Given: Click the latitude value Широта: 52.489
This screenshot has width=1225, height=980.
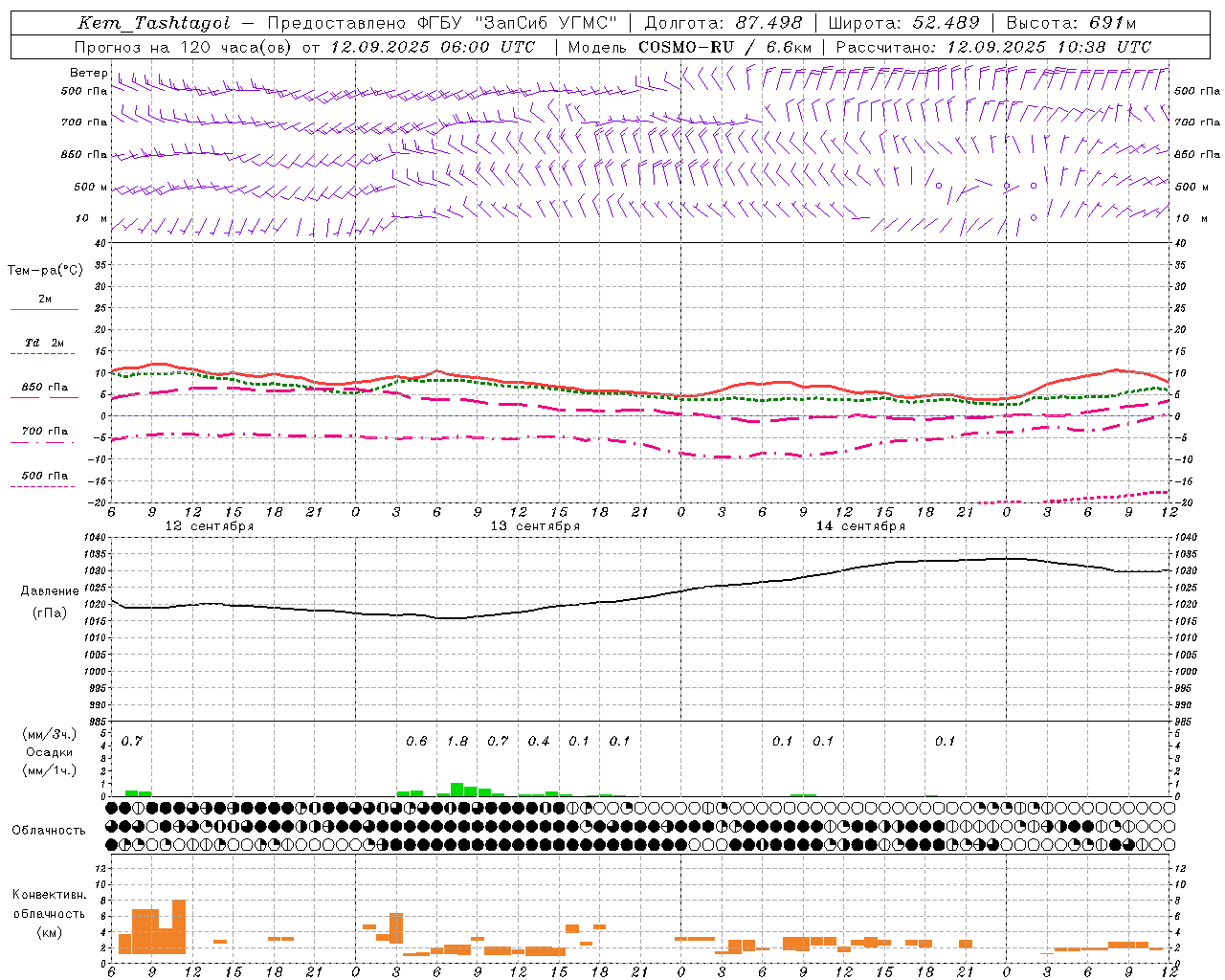Looking at the screenshot, I should [903, 23].
